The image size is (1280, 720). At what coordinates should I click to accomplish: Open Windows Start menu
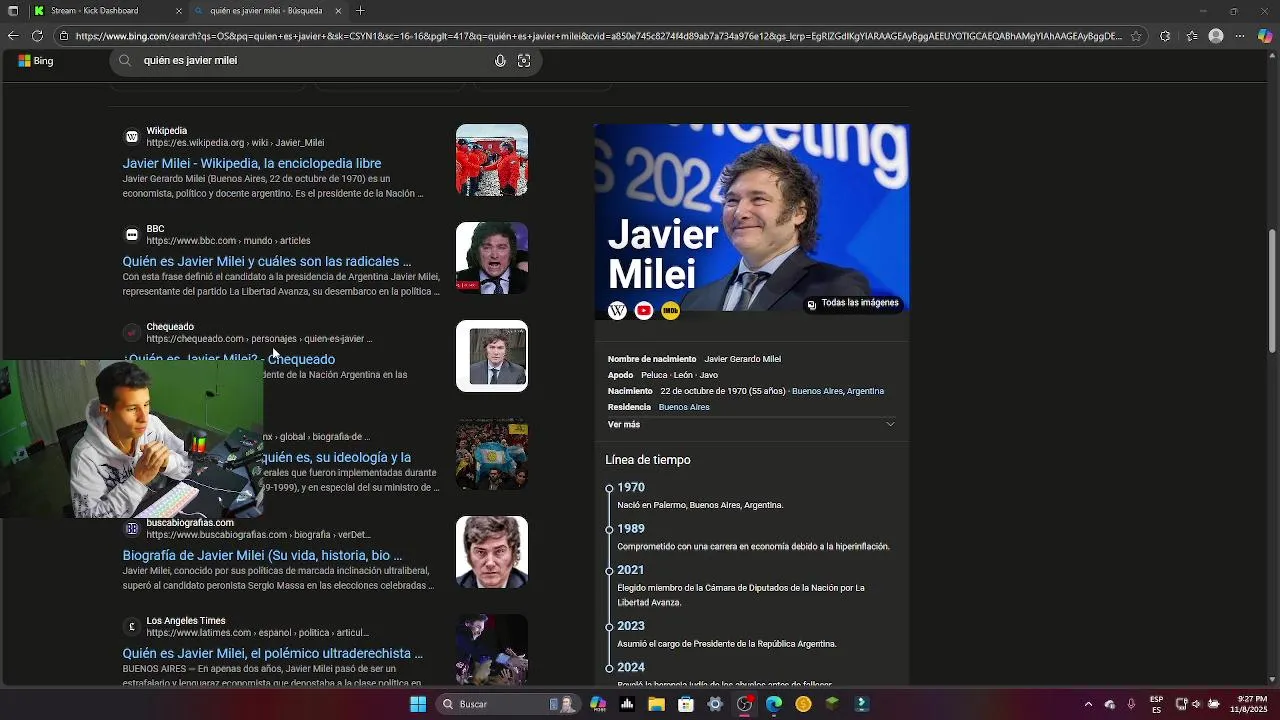click(x=418, y=704)
